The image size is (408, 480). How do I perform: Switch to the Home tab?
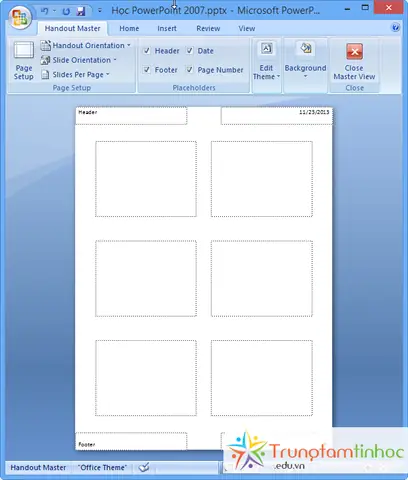(x=129, y=29)
